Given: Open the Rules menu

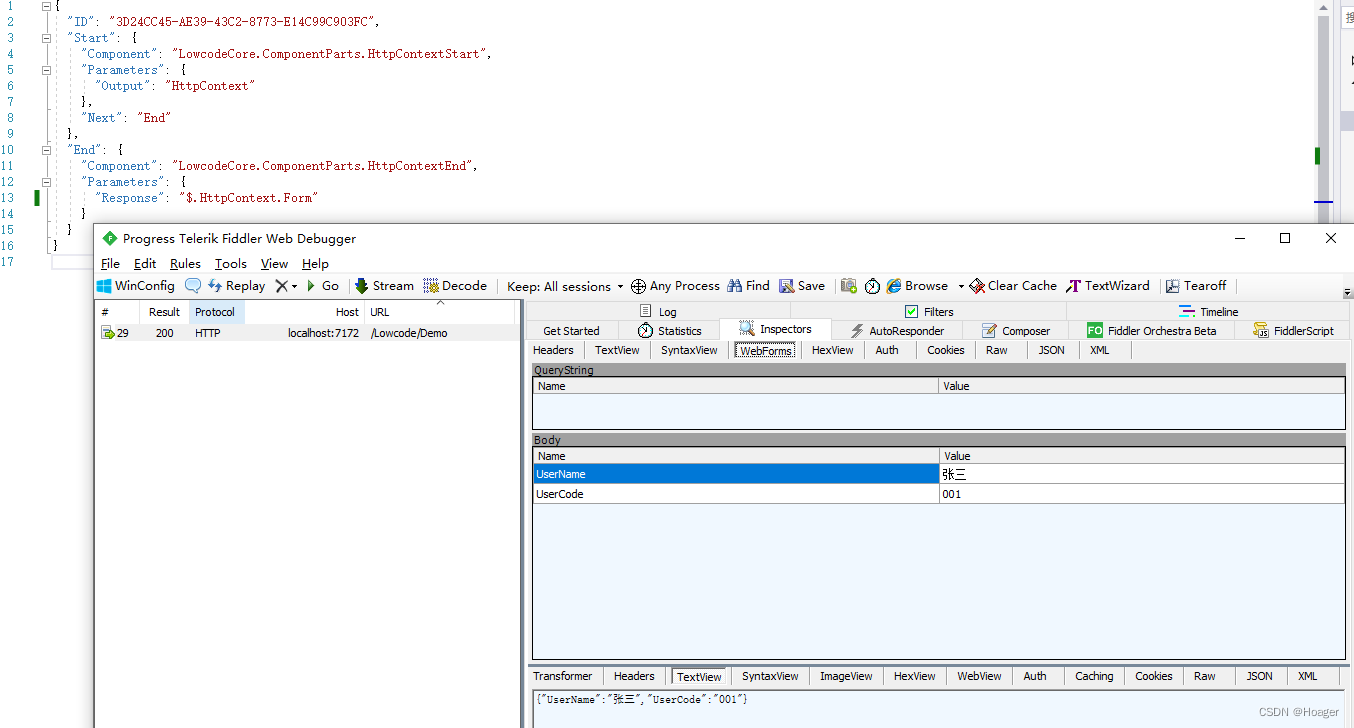Looking at the screenshot, I should (x=185, y=264).
